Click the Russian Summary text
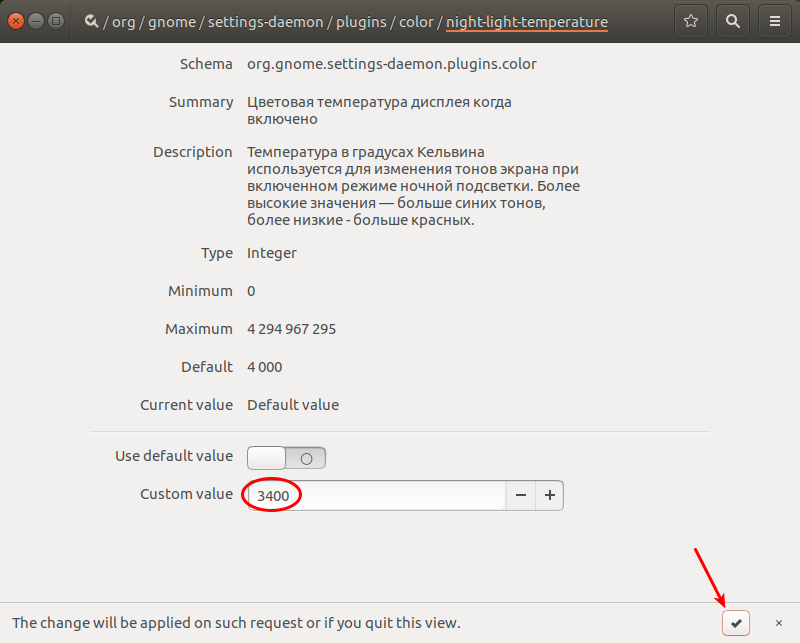This screenshot has width=800, height=643. (379, 110)
